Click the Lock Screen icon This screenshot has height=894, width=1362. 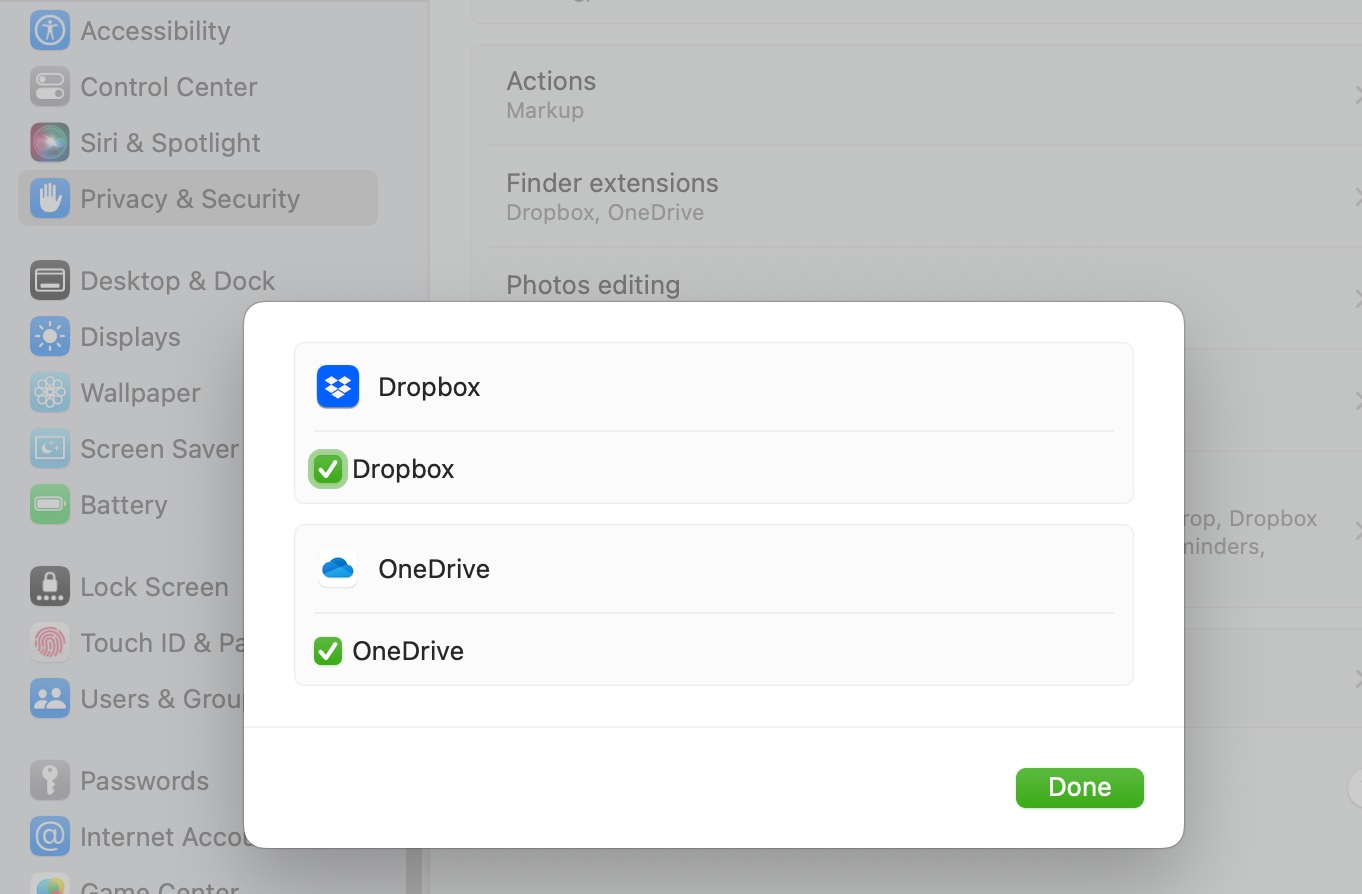50,587
